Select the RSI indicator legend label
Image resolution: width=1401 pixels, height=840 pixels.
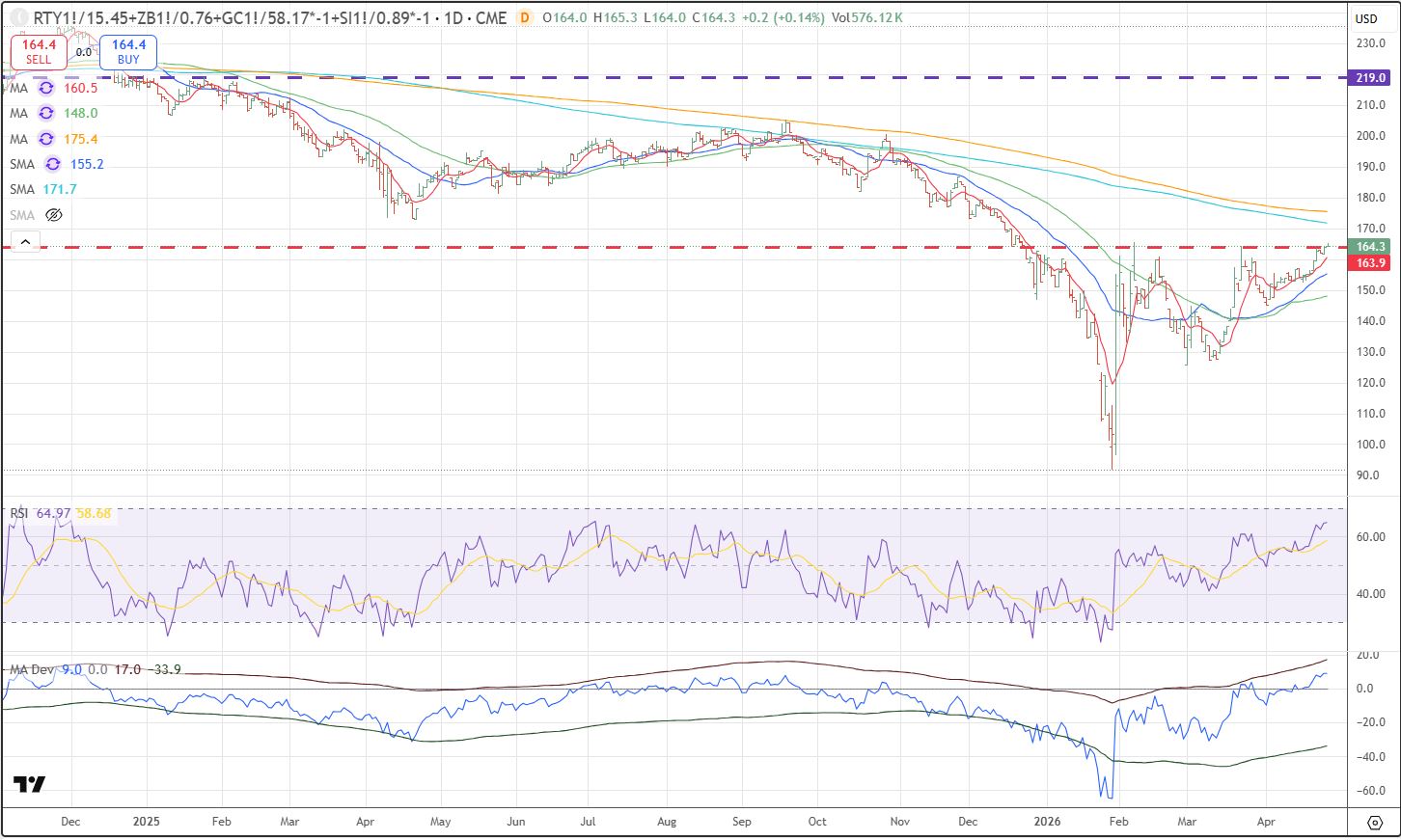coord(19,513)
